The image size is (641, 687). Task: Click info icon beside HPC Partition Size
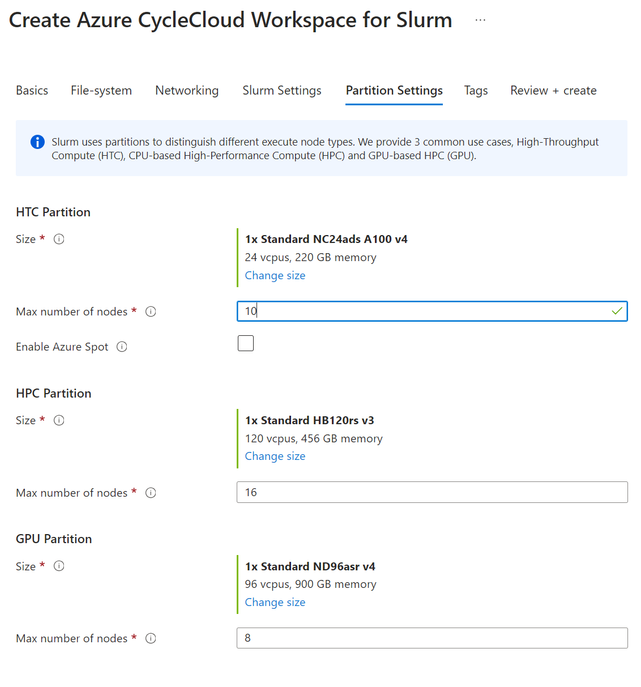(59, 421)
